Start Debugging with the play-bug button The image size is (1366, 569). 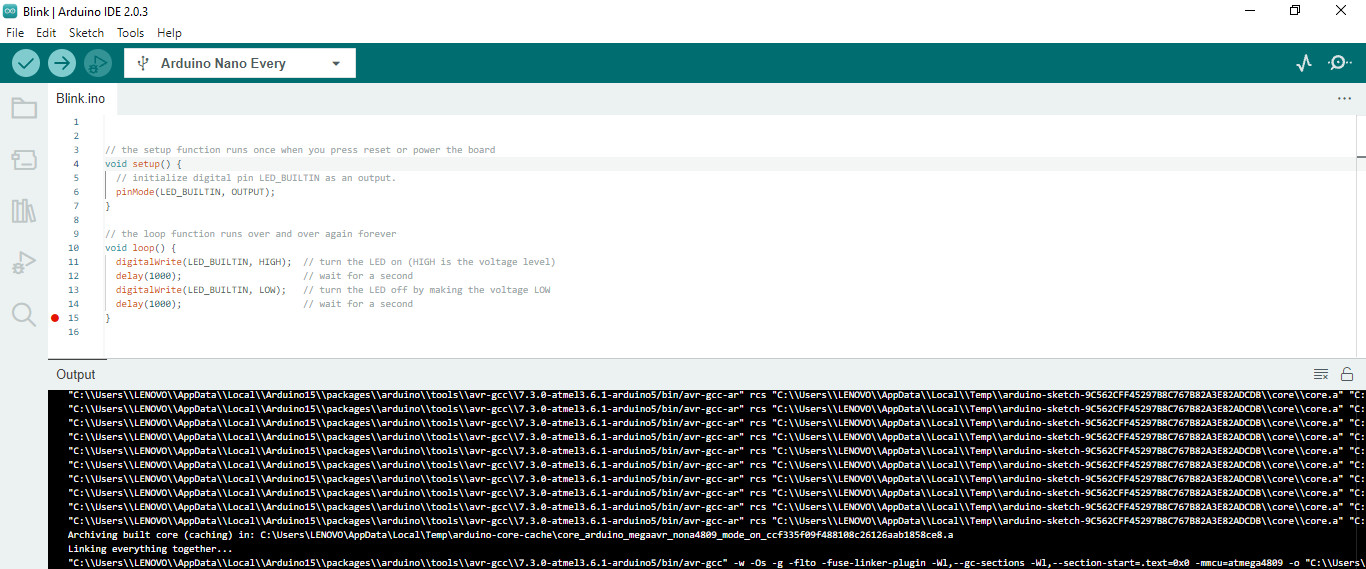pyautogui.click(x=97, y=63)
